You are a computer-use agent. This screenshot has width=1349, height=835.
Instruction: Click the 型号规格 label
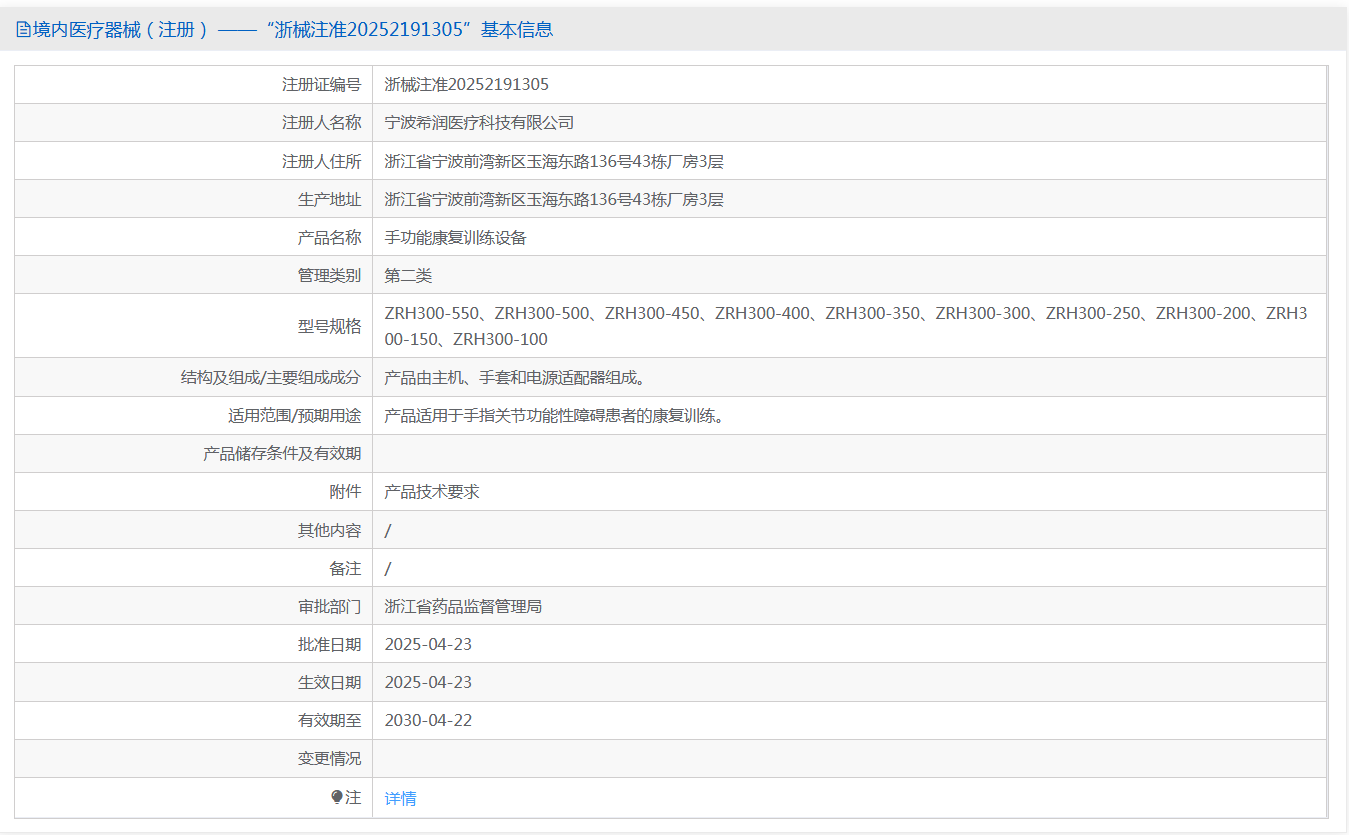pos(329,326)
